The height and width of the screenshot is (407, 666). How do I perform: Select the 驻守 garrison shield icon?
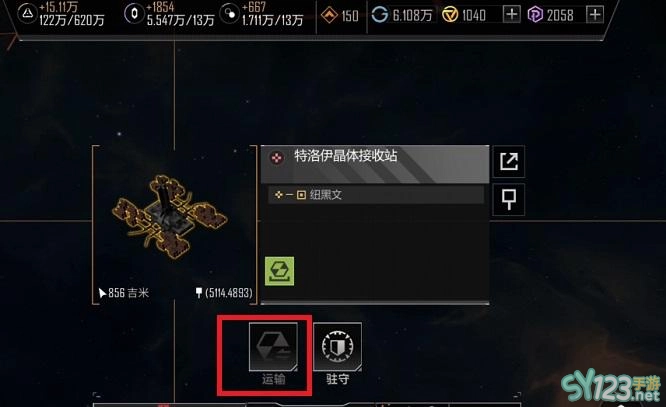[337, 346]
